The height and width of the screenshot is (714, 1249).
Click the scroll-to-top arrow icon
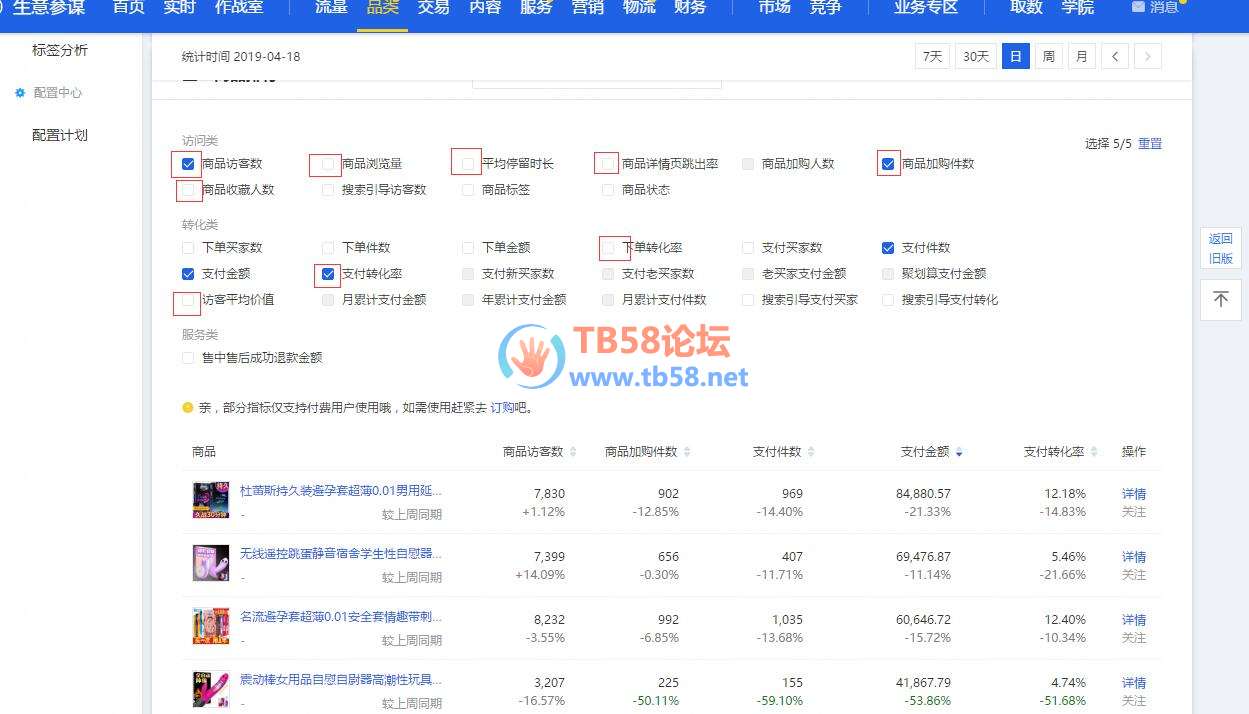[x=1220, y=300]
